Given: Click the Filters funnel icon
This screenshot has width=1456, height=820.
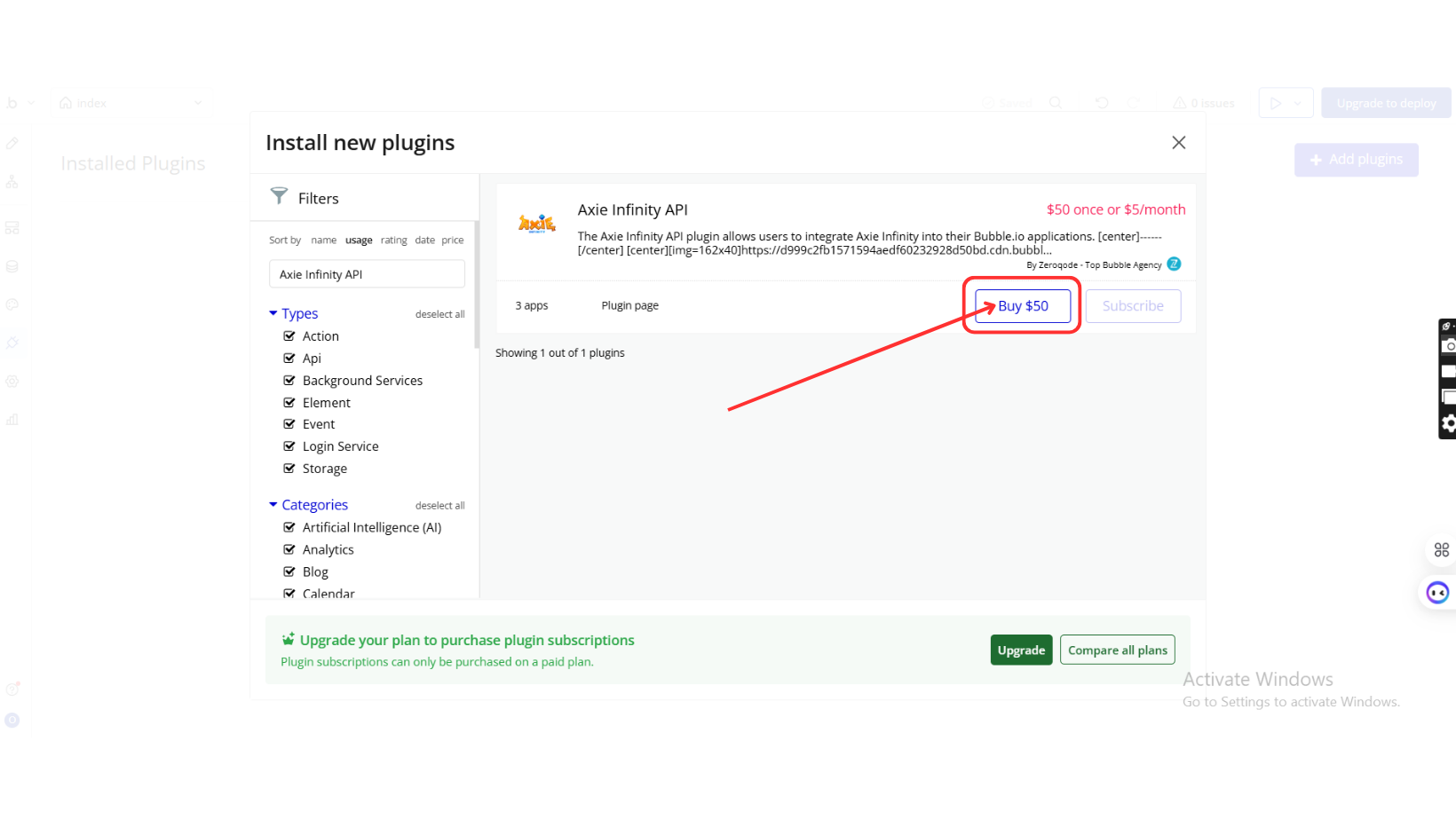Looking at the screenshot, I should click(279, 196).
